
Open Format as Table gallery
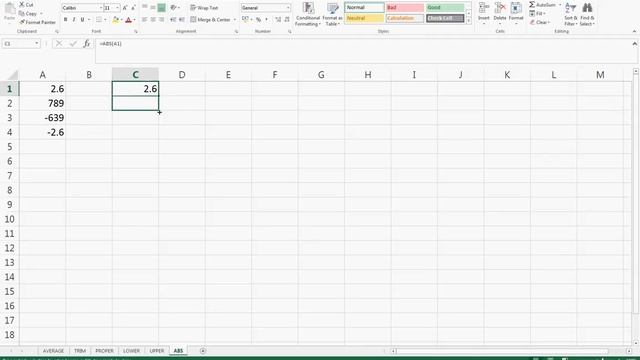click(332, 14)
